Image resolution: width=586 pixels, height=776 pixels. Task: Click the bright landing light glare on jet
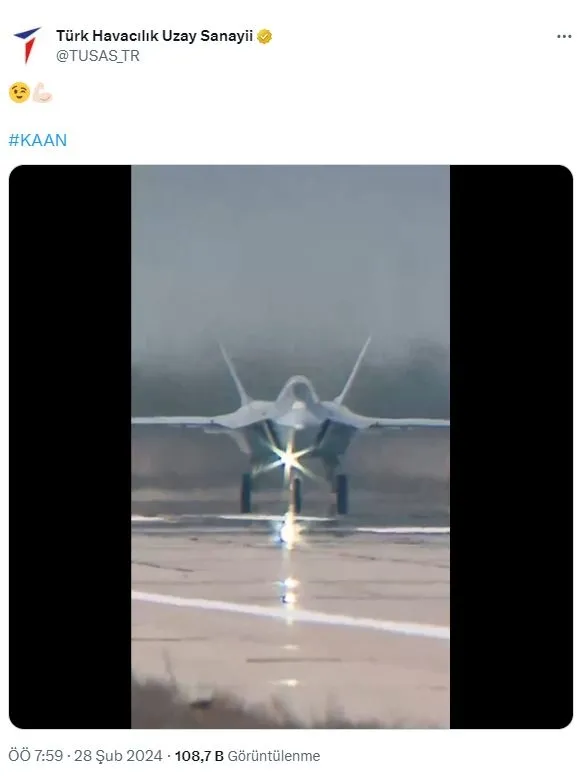[289, 460]
